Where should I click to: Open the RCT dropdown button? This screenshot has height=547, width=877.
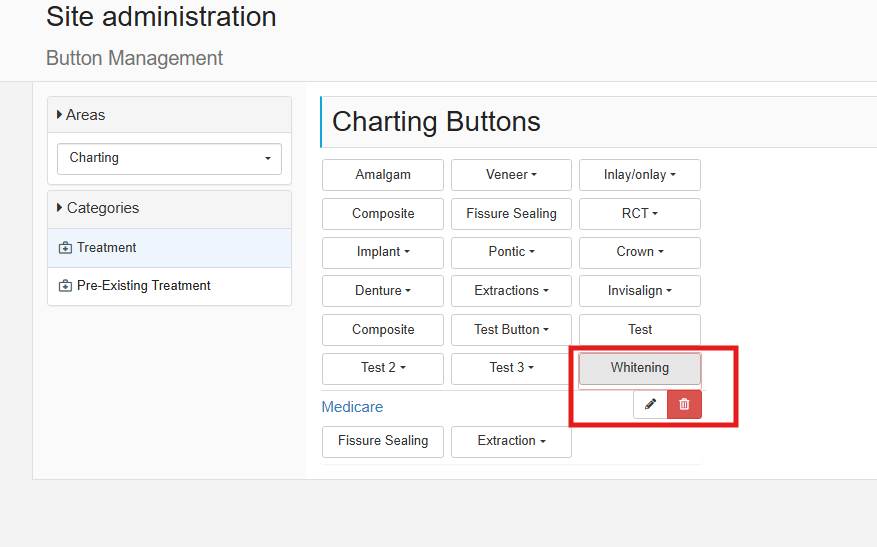(x=640, y=214)
